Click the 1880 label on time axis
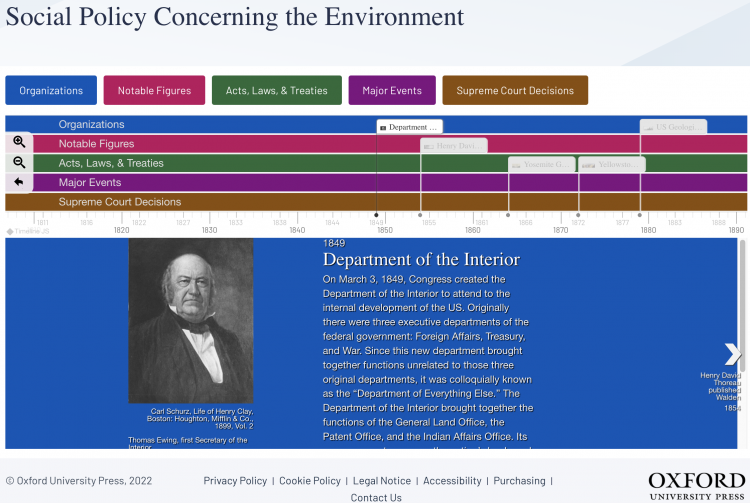 tap(649, 230)
